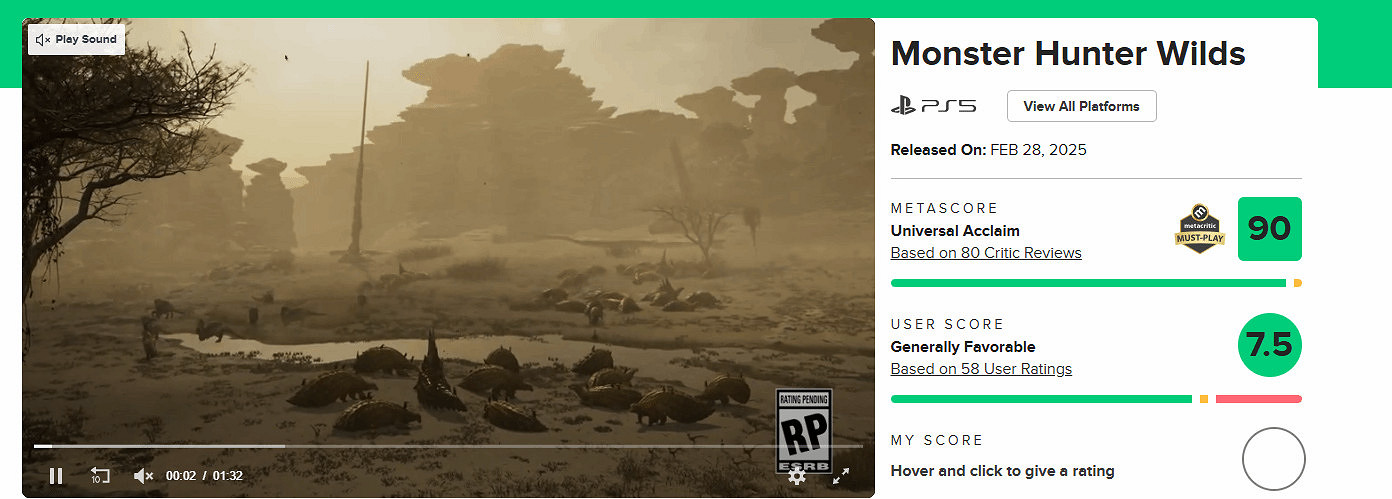Click the green Metascore 90 box
The height and width of the screenshot is (499, 1392).
click(x=1269, y=229)
